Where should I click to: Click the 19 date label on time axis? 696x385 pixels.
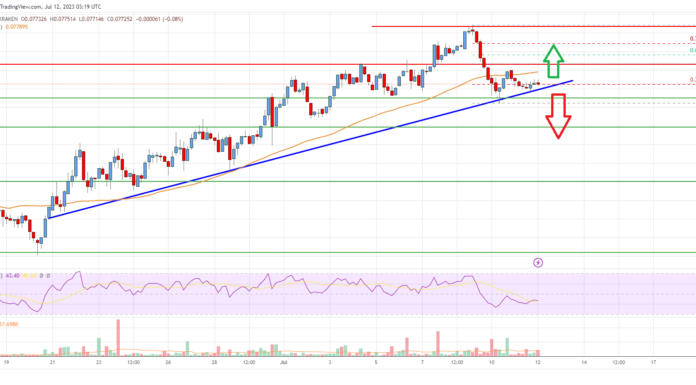coord(6,362)
